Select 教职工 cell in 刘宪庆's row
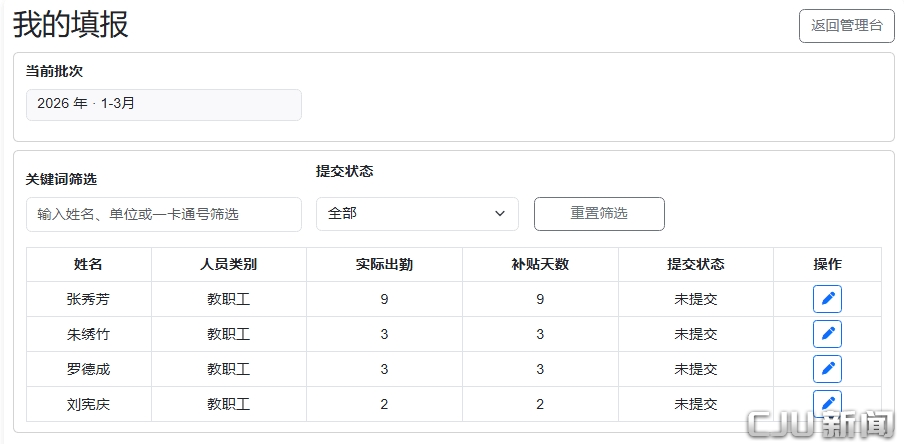Viewport: 904px width, 444px height. 228,404
